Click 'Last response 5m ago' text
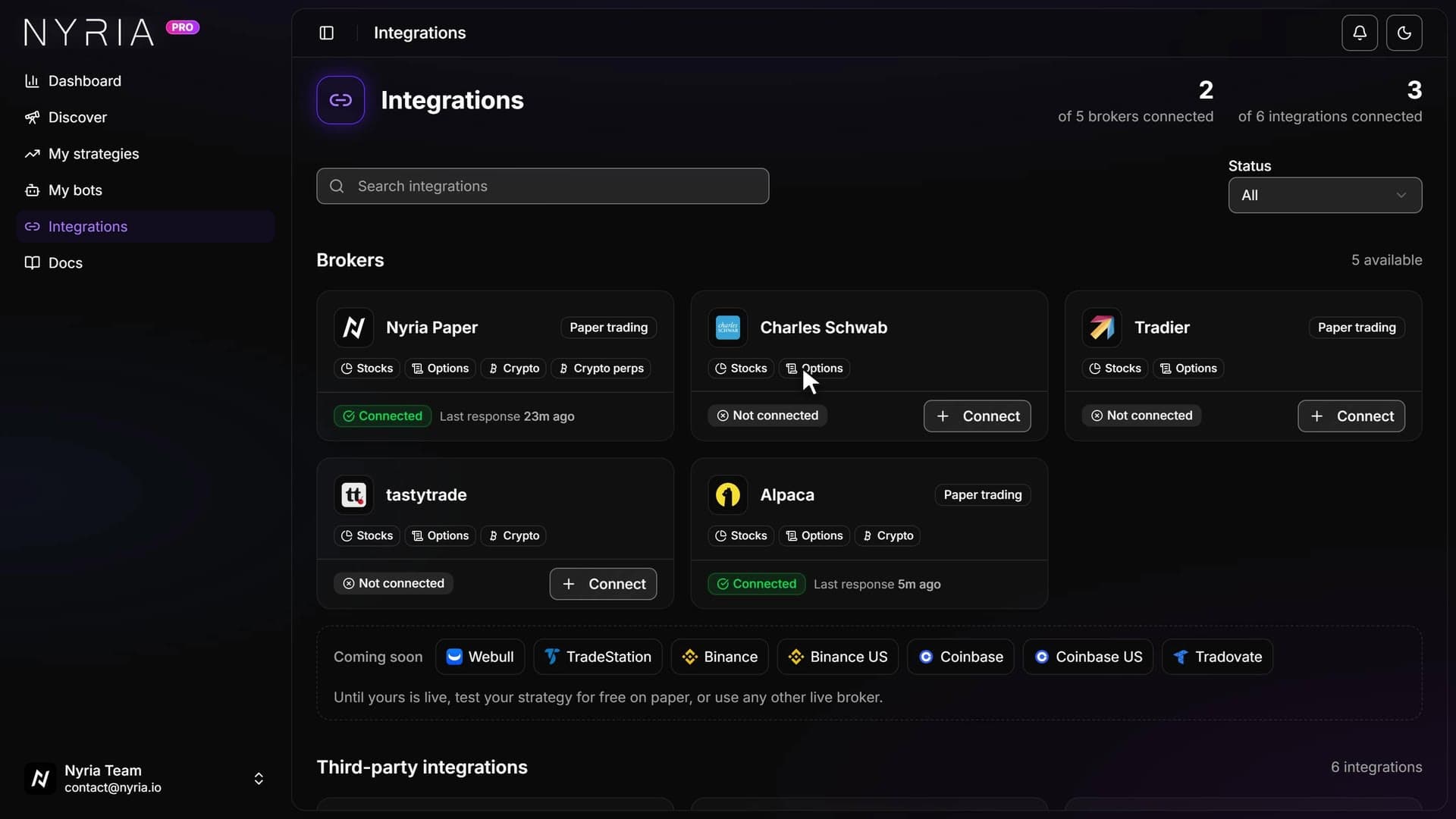Image resolution: width=1456 pixels, height=819 pixels. point(877,584)
